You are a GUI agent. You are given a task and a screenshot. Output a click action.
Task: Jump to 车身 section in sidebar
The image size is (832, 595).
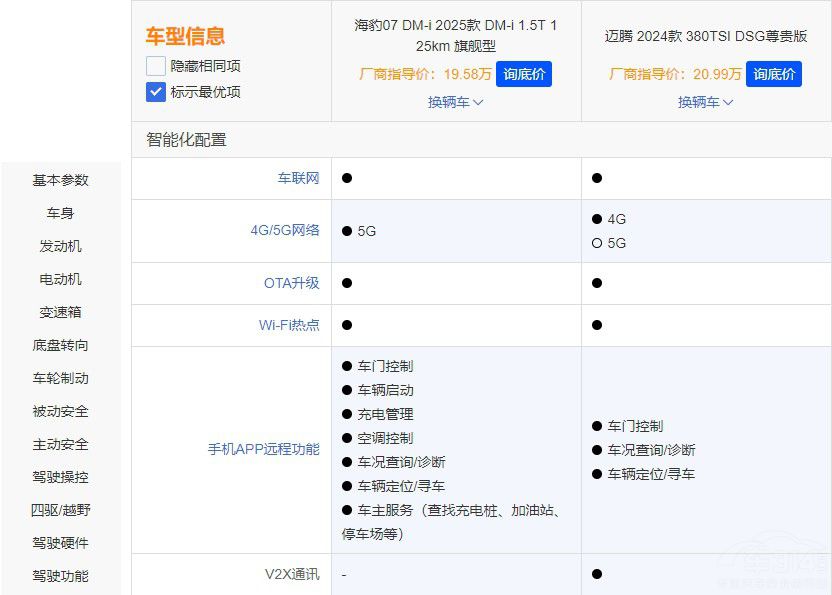[60, 213]
